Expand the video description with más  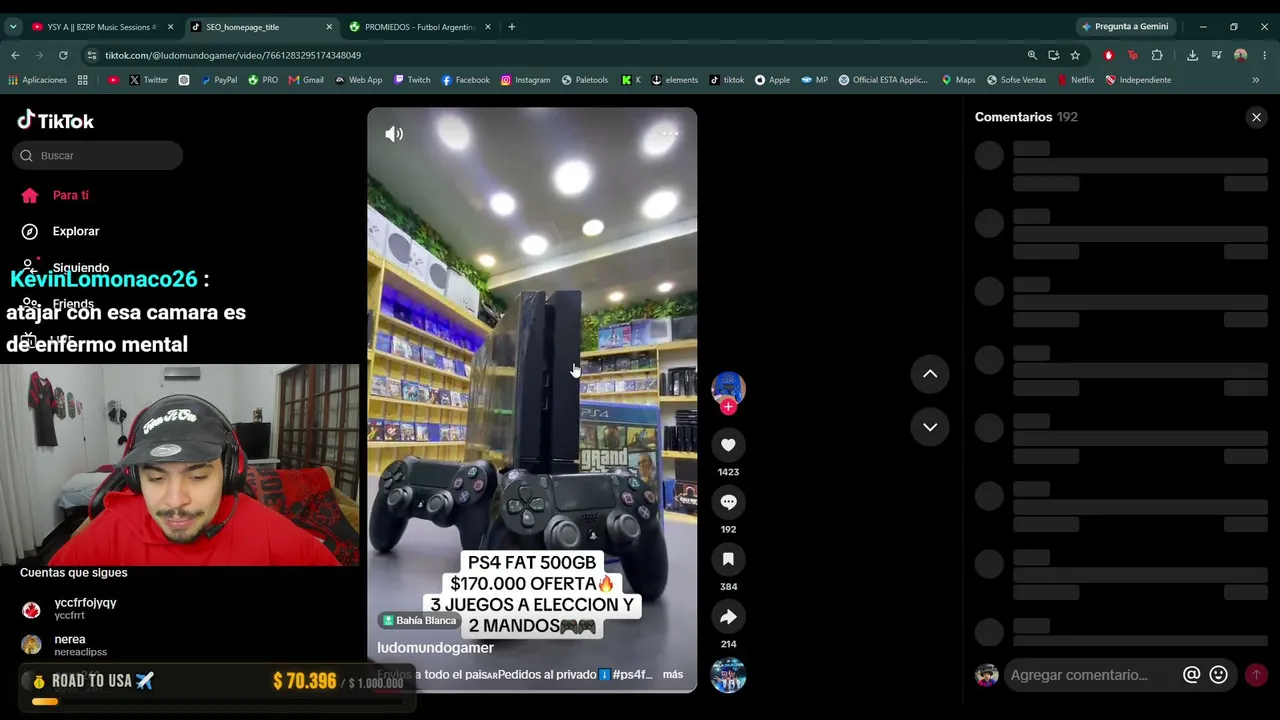coord(673,674)
